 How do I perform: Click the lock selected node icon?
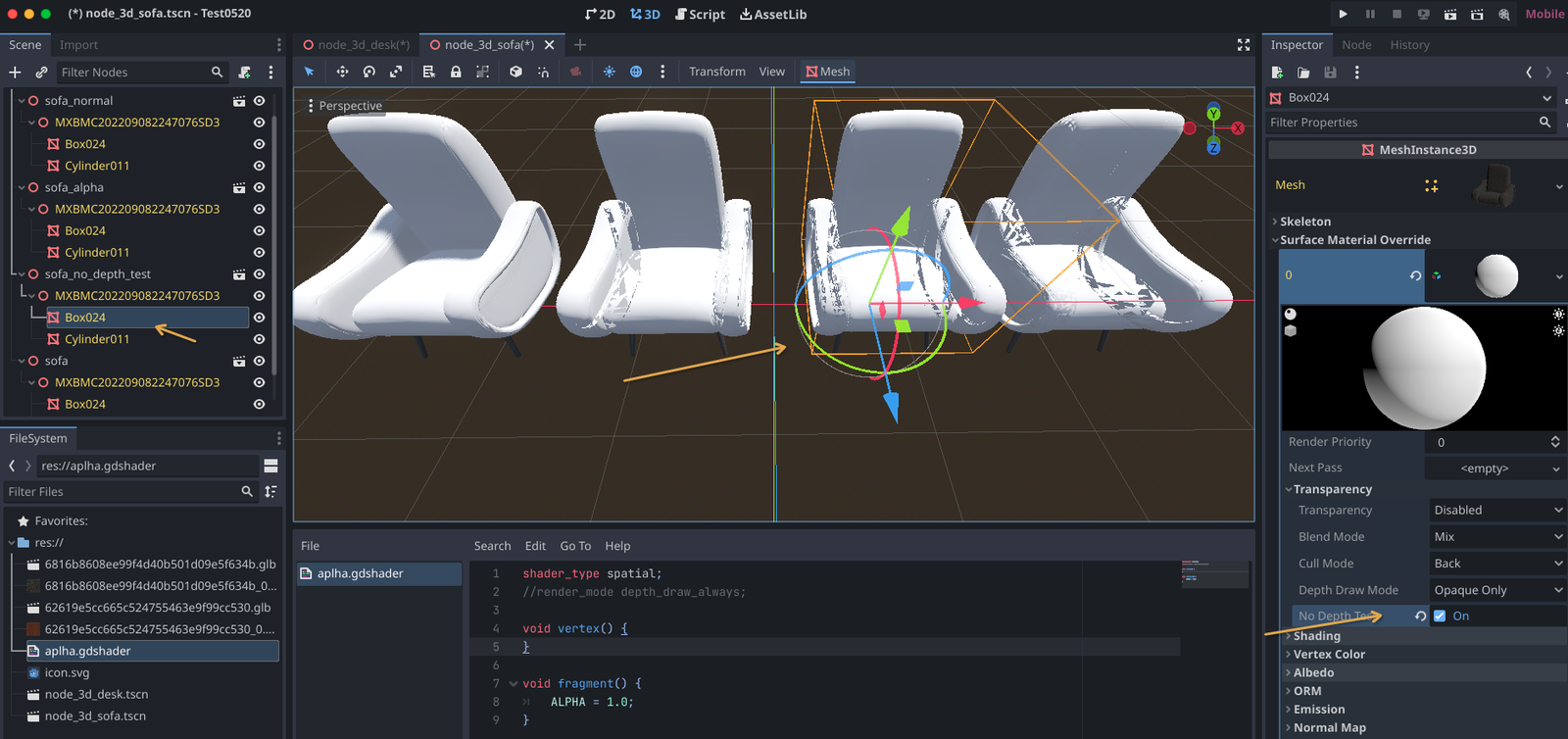(456, 72)
